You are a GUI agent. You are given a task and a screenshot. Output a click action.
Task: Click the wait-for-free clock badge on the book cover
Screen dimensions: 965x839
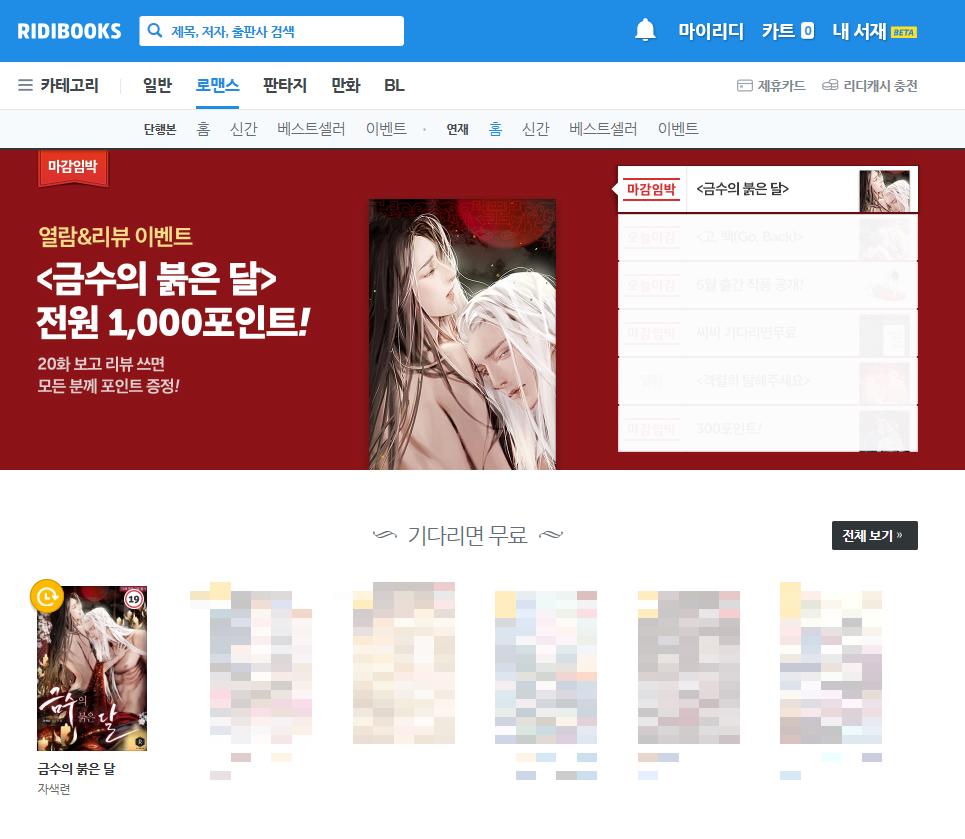(47, 596)
